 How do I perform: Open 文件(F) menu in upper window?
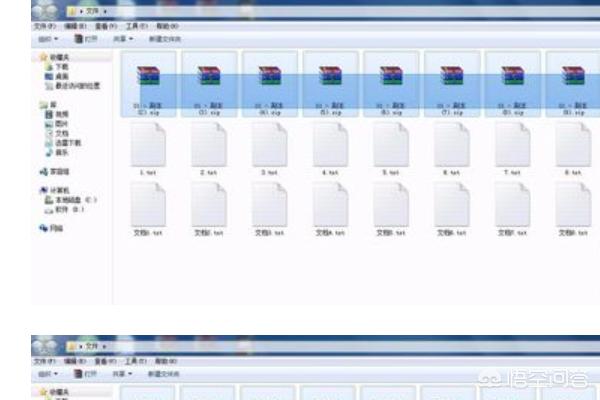click(45, 26)
